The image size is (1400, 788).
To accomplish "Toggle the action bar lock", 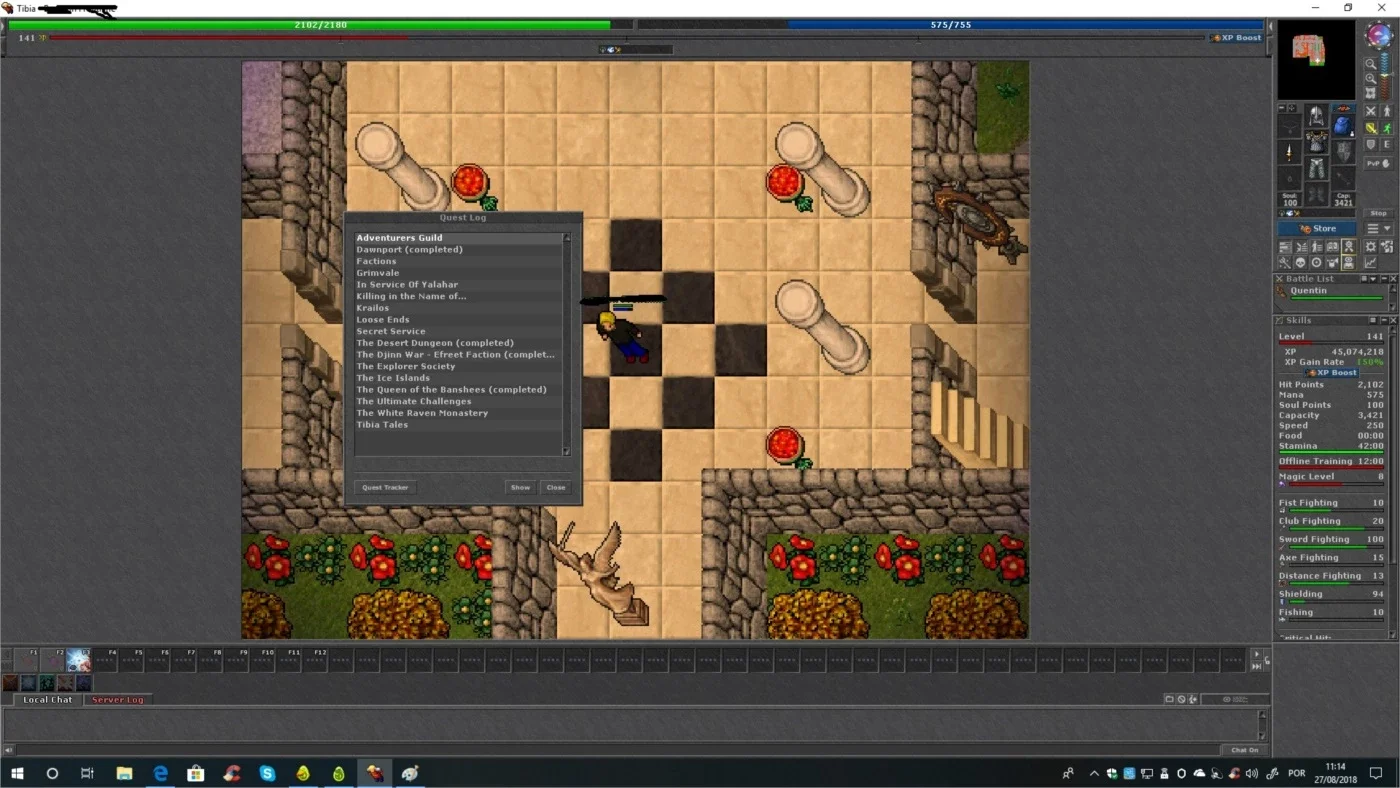I will (x=1267, y=660).
